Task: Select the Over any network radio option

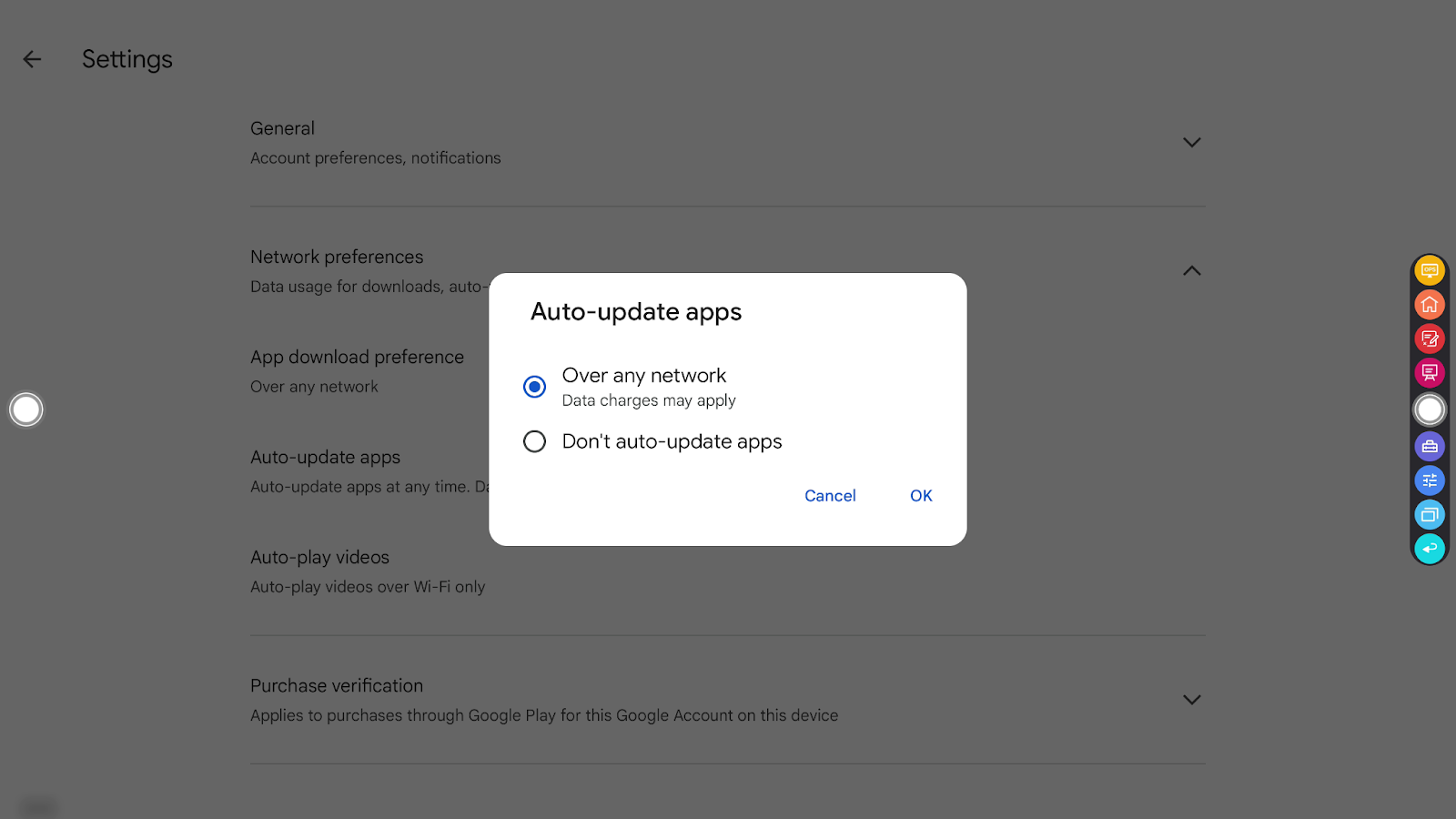Action: 535,387
